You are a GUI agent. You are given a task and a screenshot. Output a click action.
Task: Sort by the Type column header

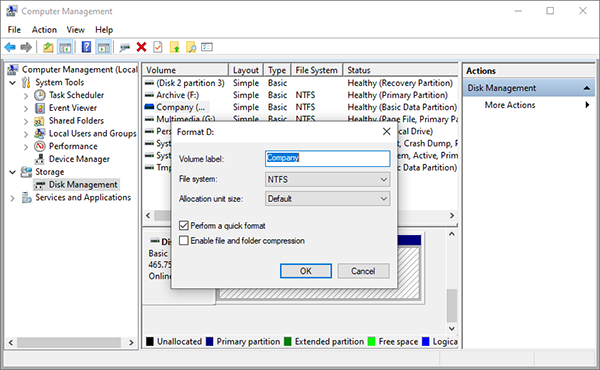coord(277,70)
